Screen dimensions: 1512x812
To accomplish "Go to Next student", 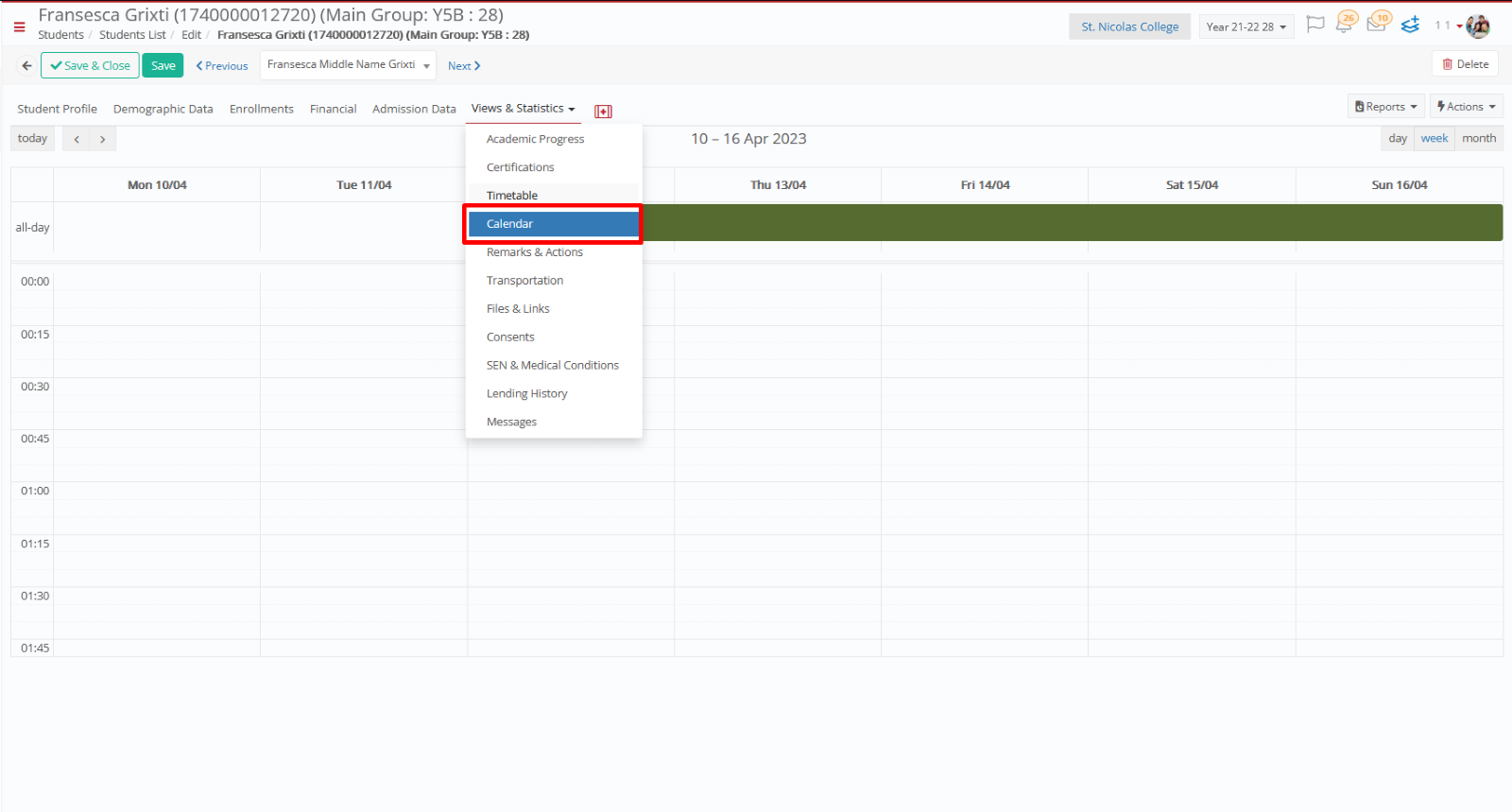I will 464,66.
